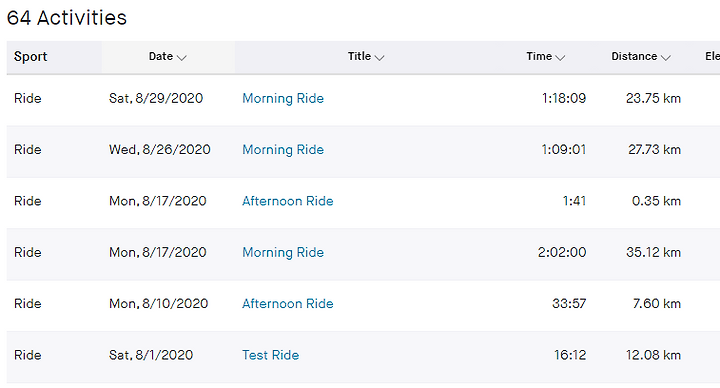This screenshot has width=720, height=388.
Task: Click the 64 Activities heading
Action: pos(67,18)
